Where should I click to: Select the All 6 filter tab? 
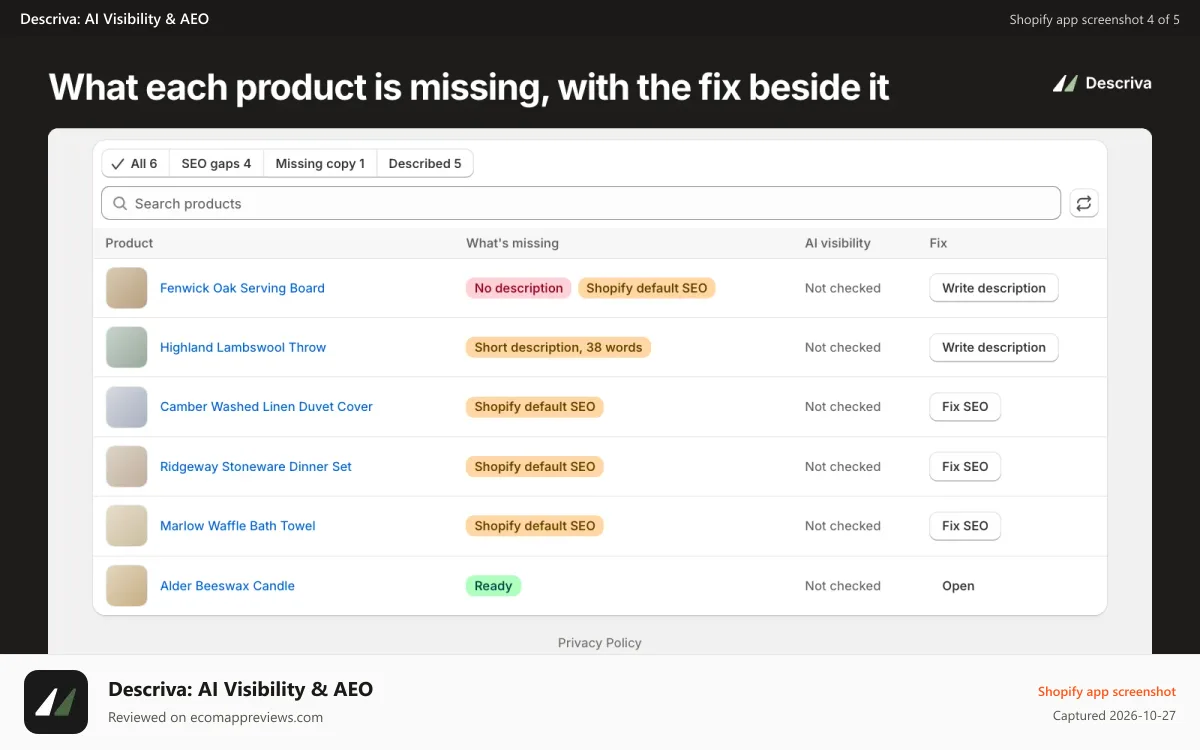pos(135,163)
